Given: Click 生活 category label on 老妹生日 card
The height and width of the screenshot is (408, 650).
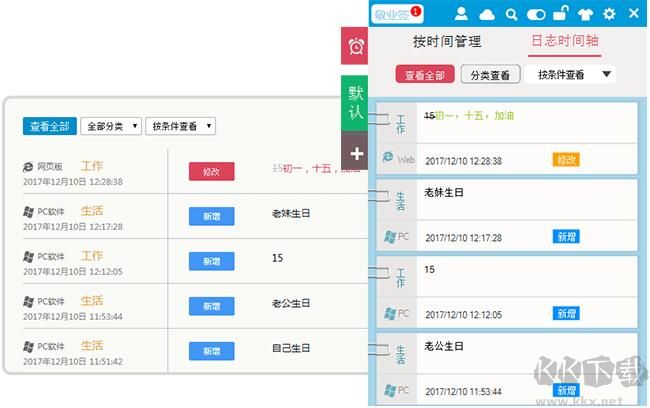Looking at the screenshot, I should 400,201.
